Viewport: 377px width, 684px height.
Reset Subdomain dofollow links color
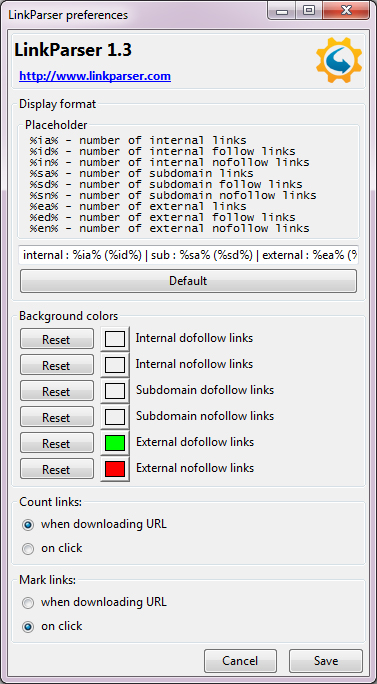[57, 391]
